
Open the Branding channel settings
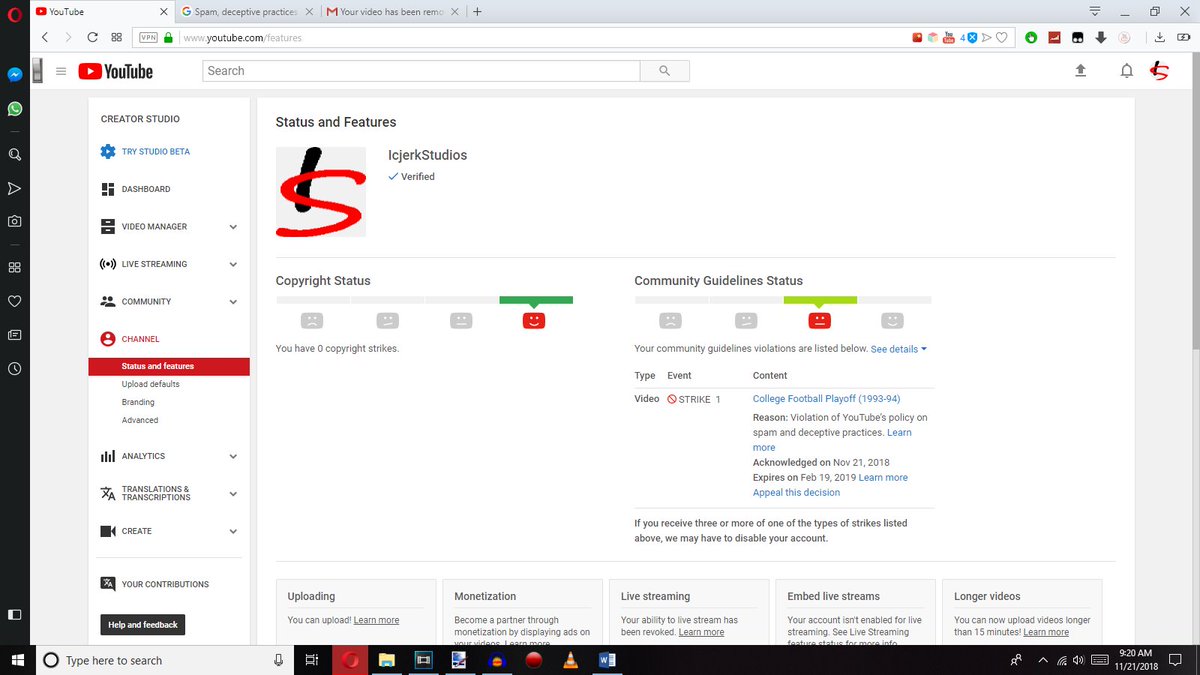138,402
